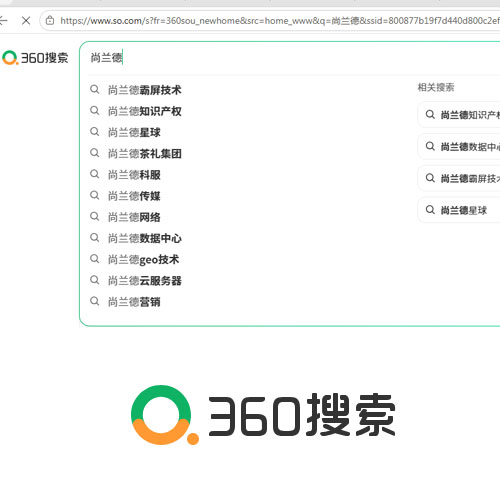Viewport: 500px width, 500px height.
Task: Select suggestion 尚兰德geo技术
Action: coord(143,259)
